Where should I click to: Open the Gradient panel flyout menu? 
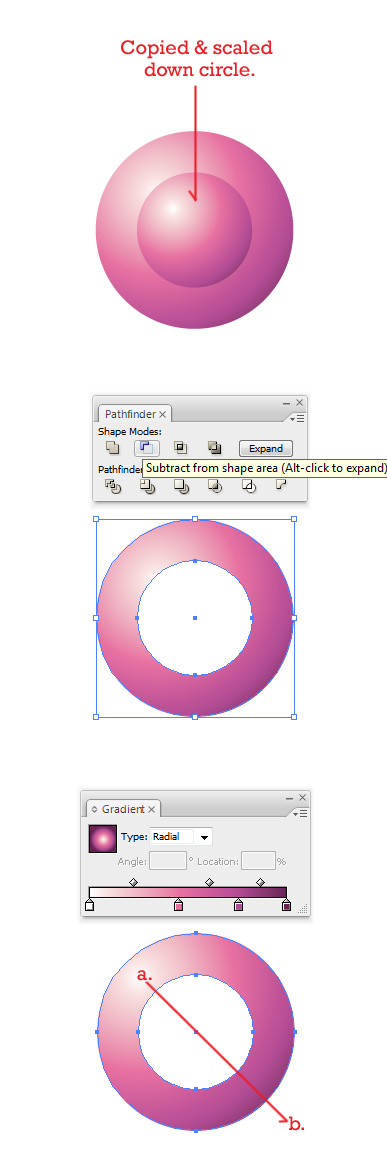300,813
